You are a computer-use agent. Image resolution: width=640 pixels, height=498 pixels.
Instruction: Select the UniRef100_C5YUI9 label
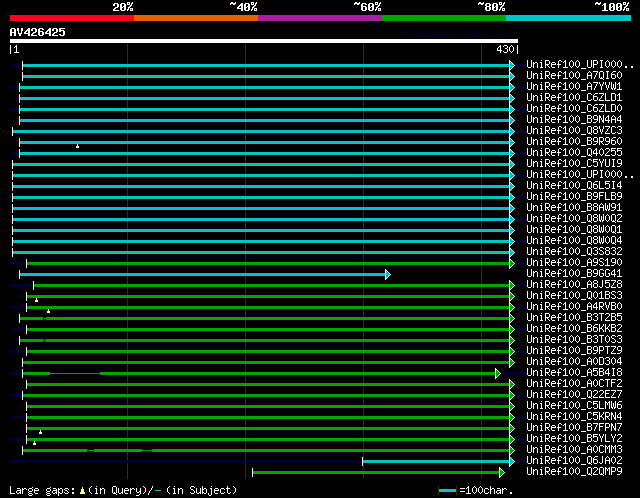[574, 164]
